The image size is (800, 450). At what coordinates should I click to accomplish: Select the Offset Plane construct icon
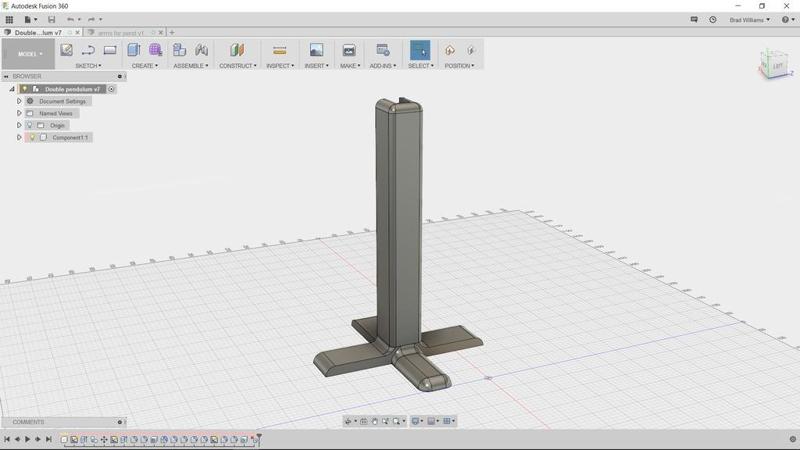(237, 50)
